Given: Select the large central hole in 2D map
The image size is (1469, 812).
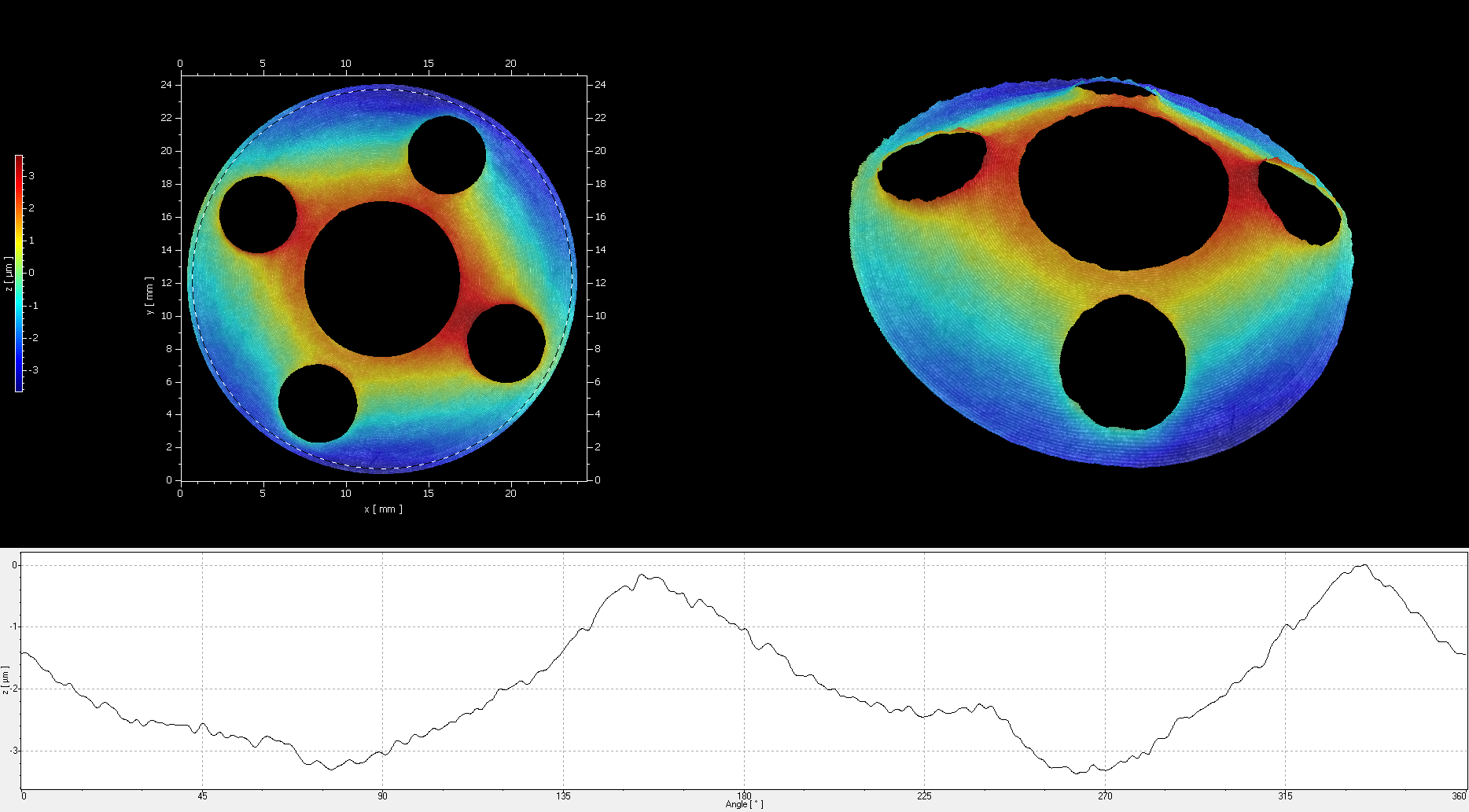Looking at the screenshot, I should [x=382, y=279].
